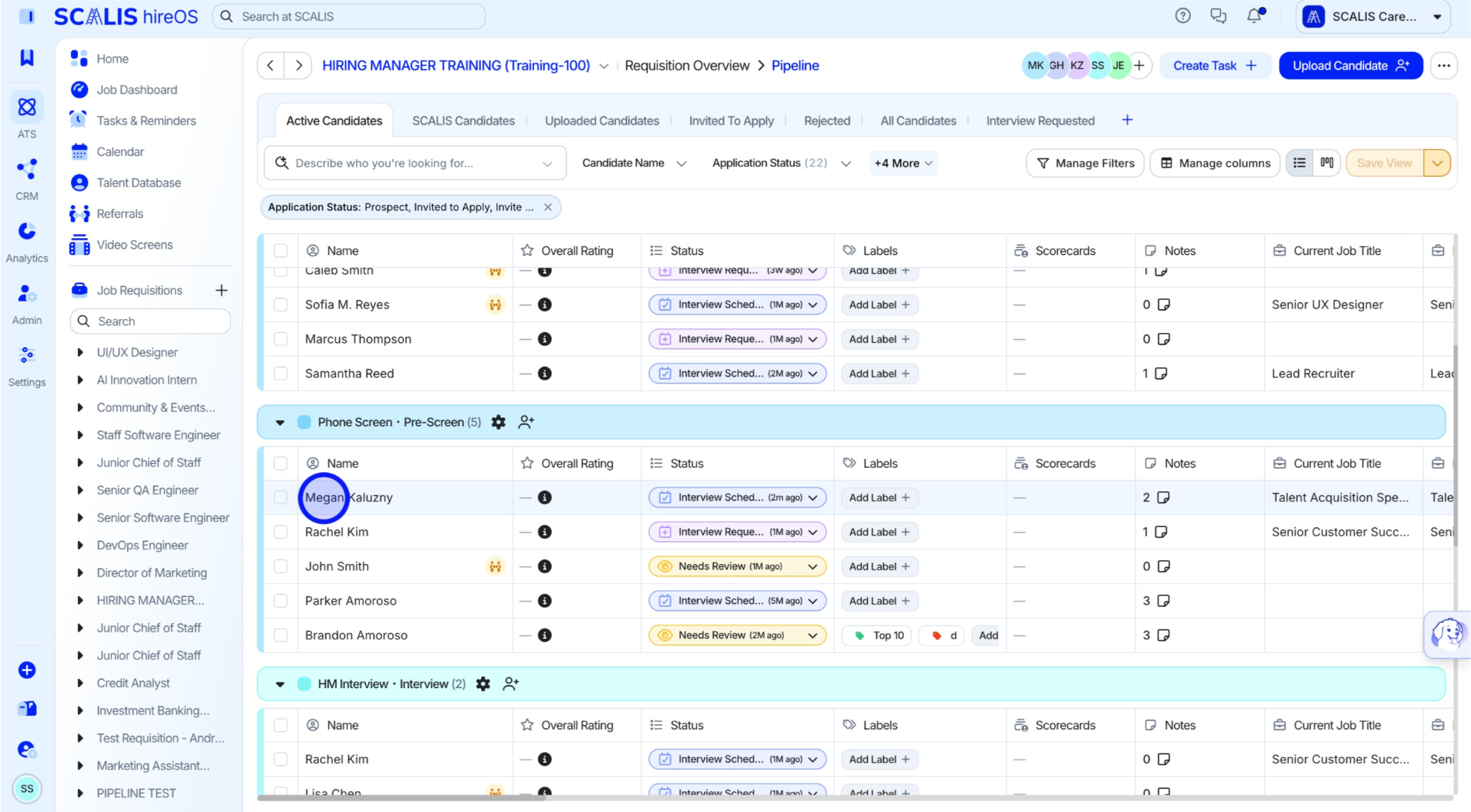
Task: Switch to Interview Requested tab
Action: point(1040,121)
